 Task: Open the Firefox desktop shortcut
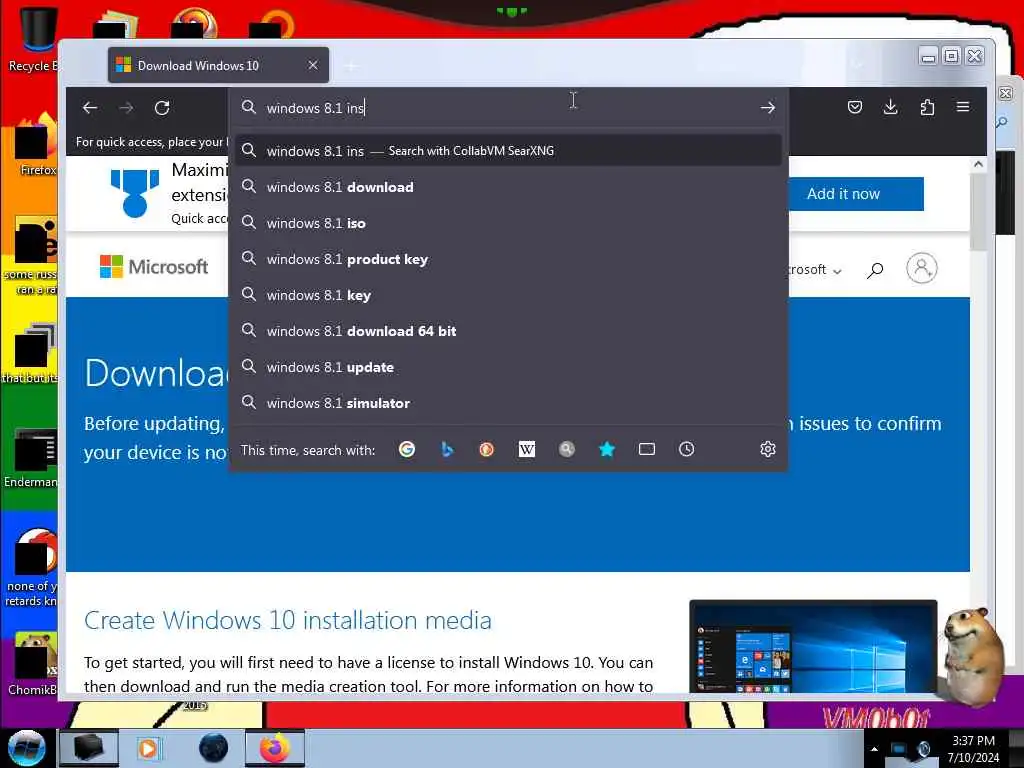pos(36,144)
